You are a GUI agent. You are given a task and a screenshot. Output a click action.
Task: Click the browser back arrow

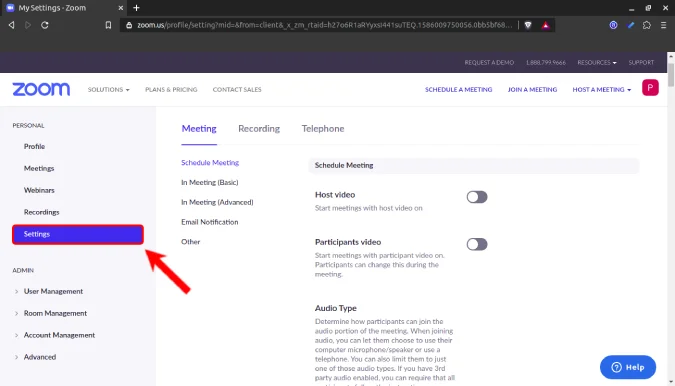pyautogui.click(x=12, y=25)
